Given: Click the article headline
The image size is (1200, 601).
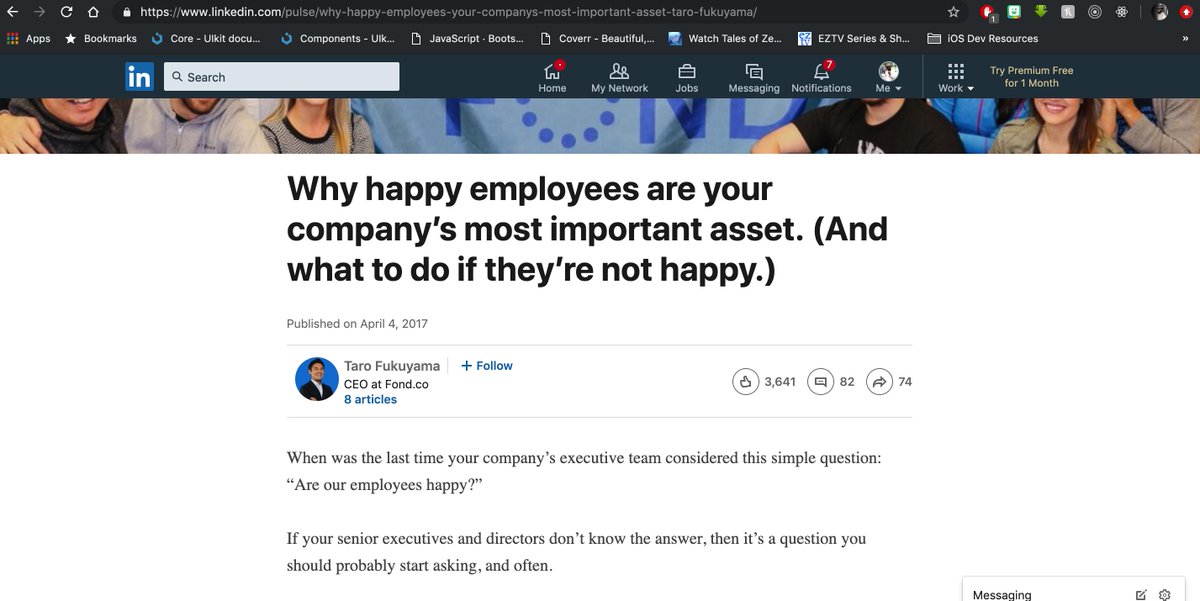Looking at the screenshot, I should 587,229.
